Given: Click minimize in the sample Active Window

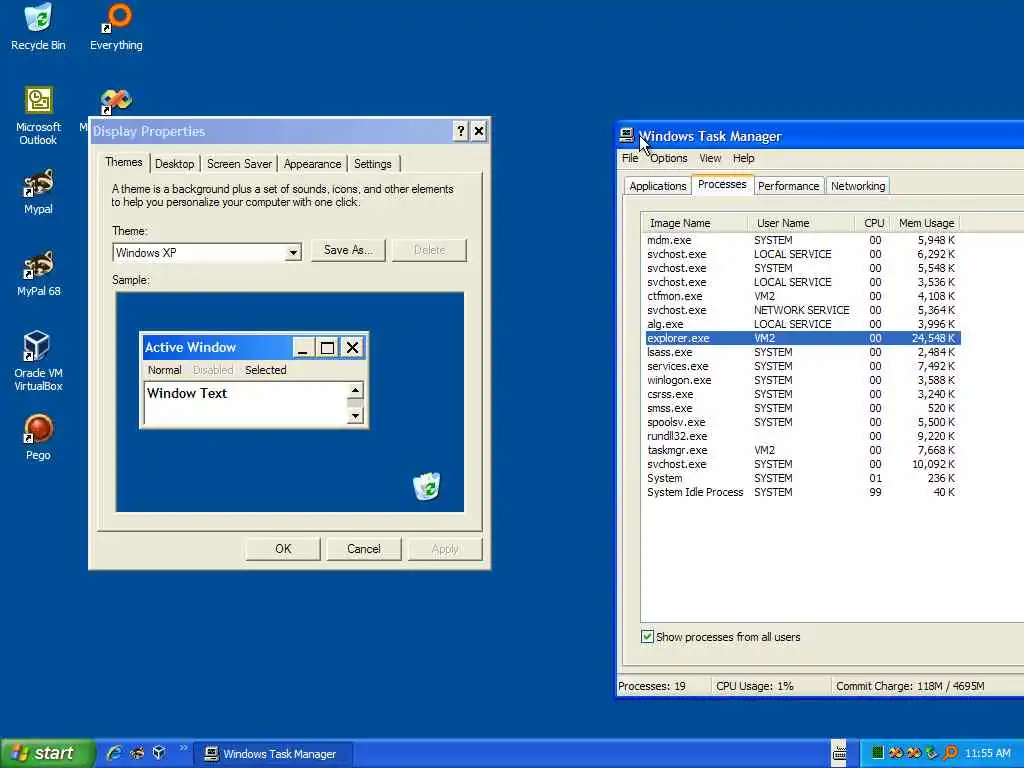Looking at the screenshot, I should (303, 347).
